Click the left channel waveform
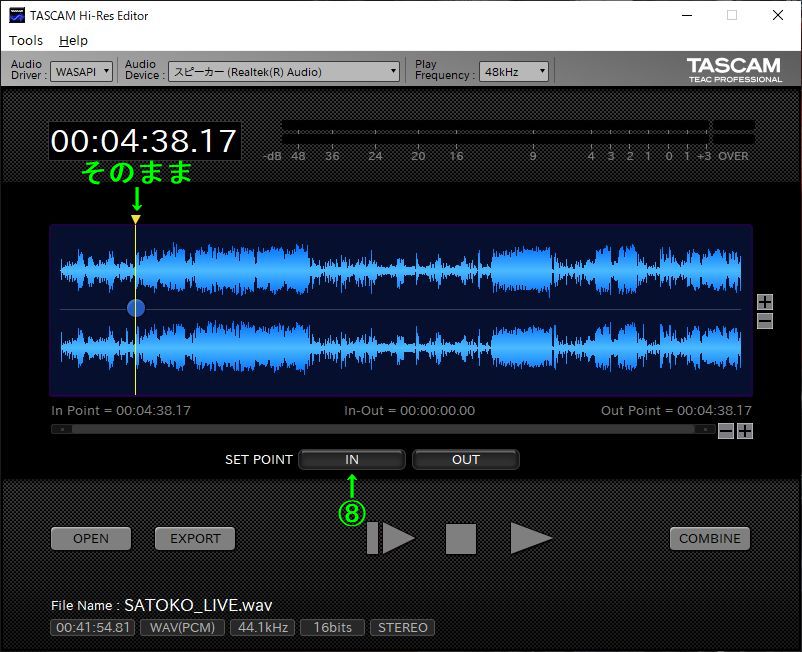Viewport: 802px width, 652px height. pyautogui.click(x=400, y=270)
